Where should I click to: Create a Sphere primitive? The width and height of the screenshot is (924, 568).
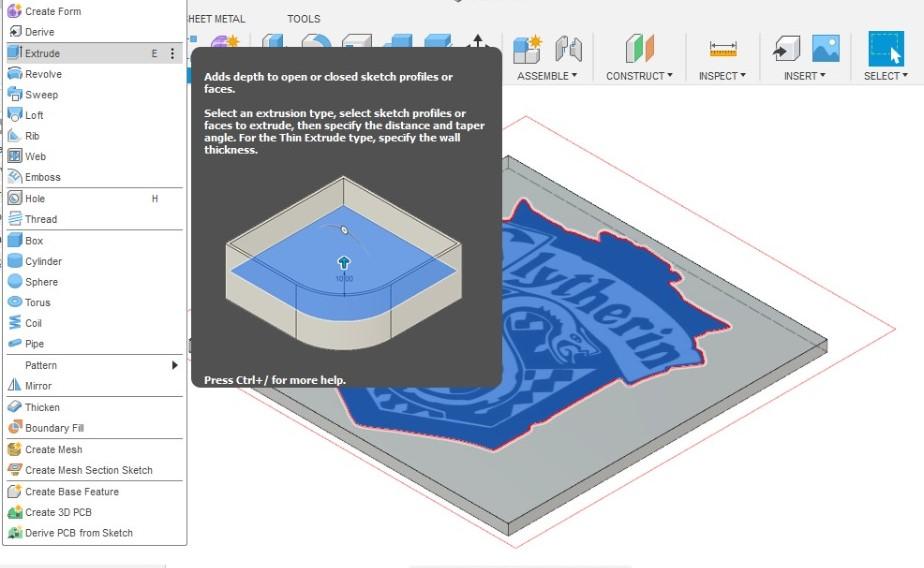pos(94,282)
